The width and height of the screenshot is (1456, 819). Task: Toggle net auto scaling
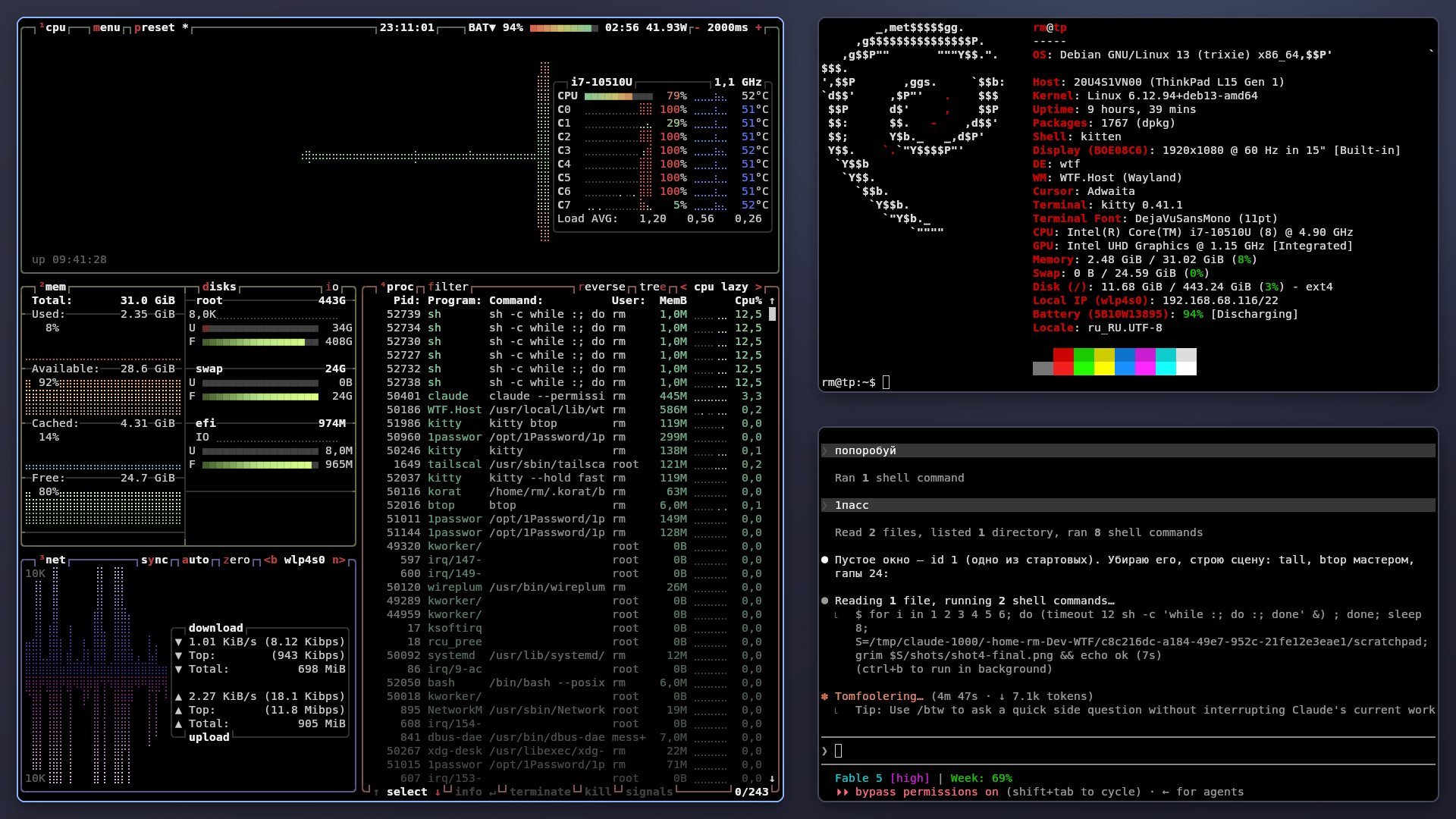click(196, 560)
